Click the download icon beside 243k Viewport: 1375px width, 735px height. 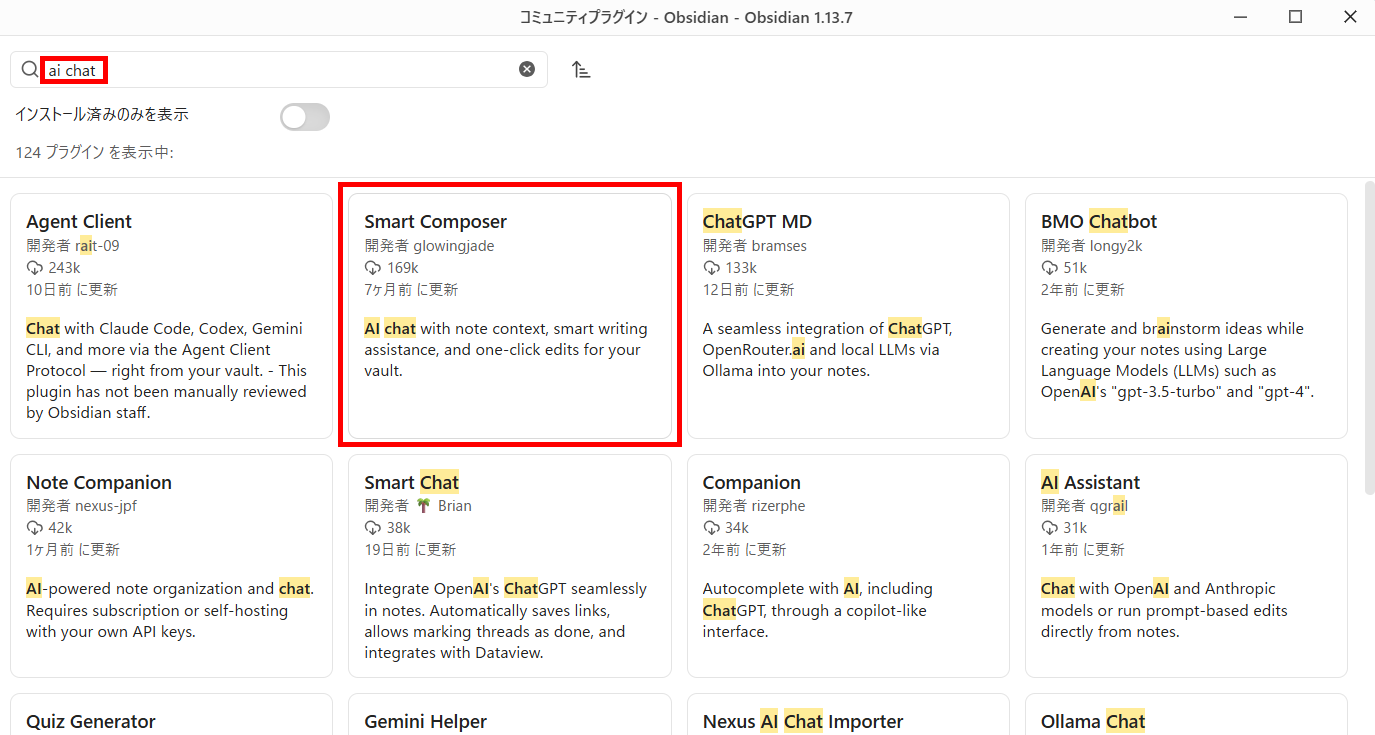(35, 268)
